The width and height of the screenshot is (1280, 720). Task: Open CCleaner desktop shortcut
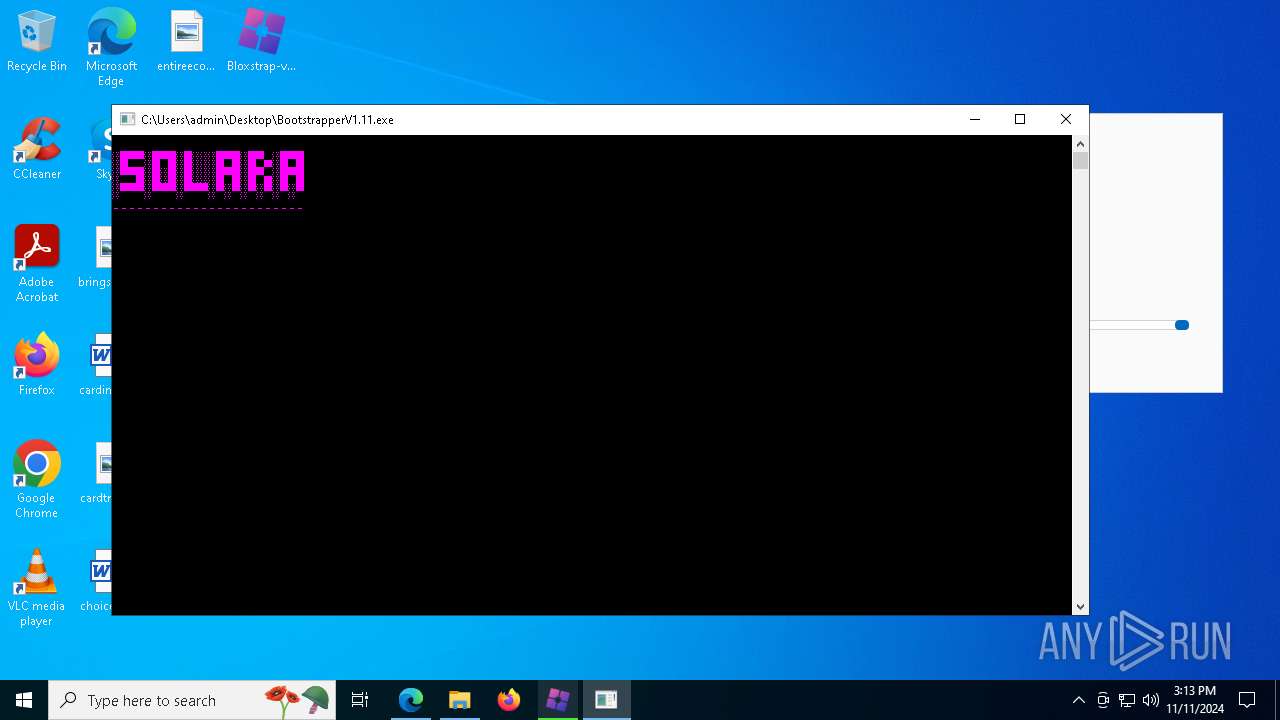pyautogui.click(x=37, y=150)
